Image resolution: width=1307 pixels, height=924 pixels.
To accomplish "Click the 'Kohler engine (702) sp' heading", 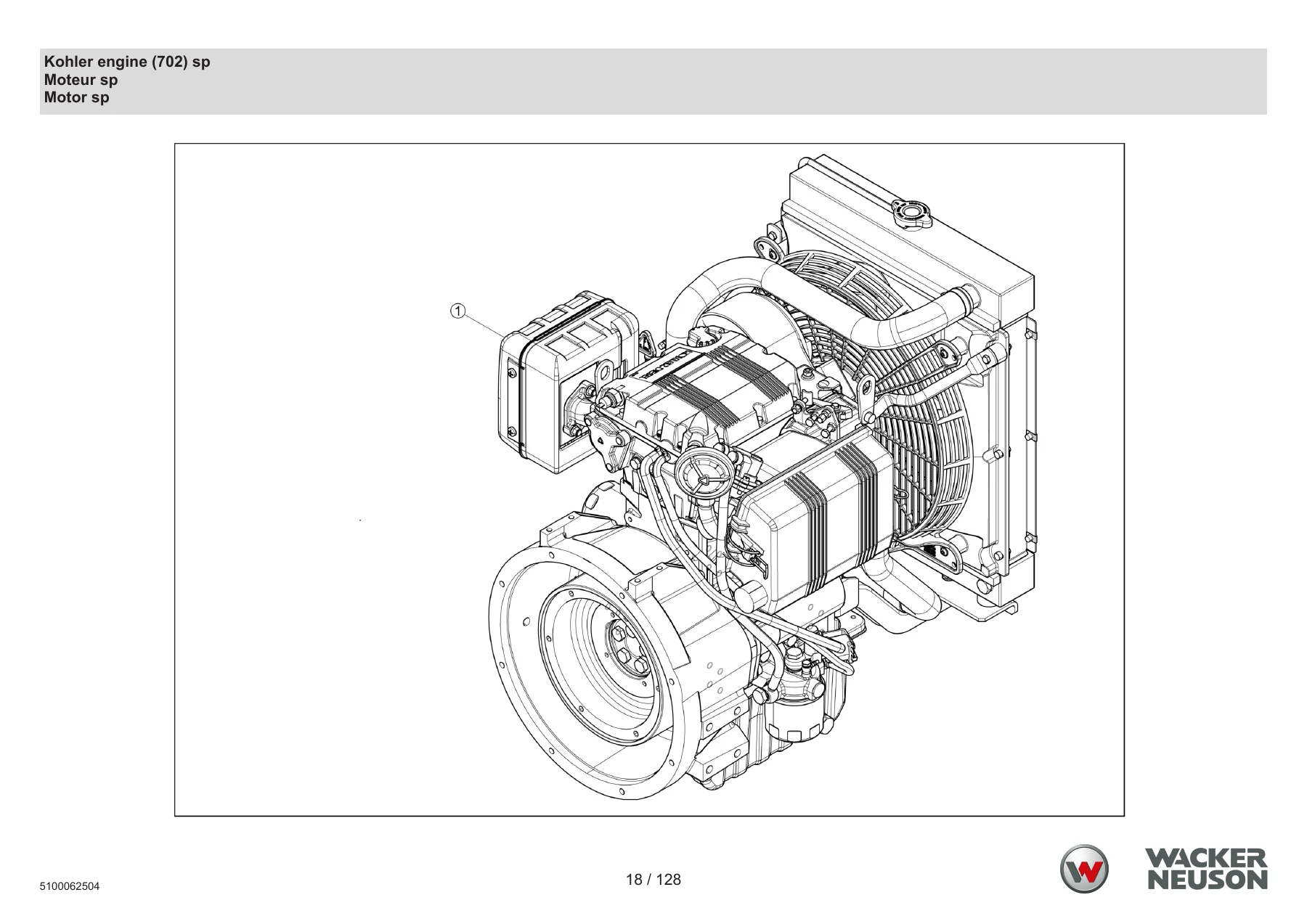I will pyautogui.click(x=127, y=62).
